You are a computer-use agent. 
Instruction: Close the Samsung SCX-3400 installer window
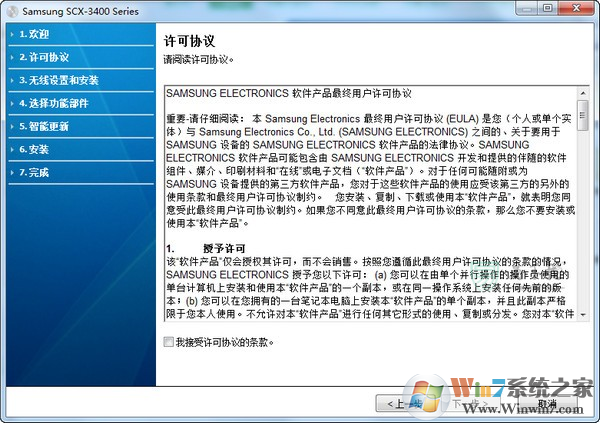point(576,8)
